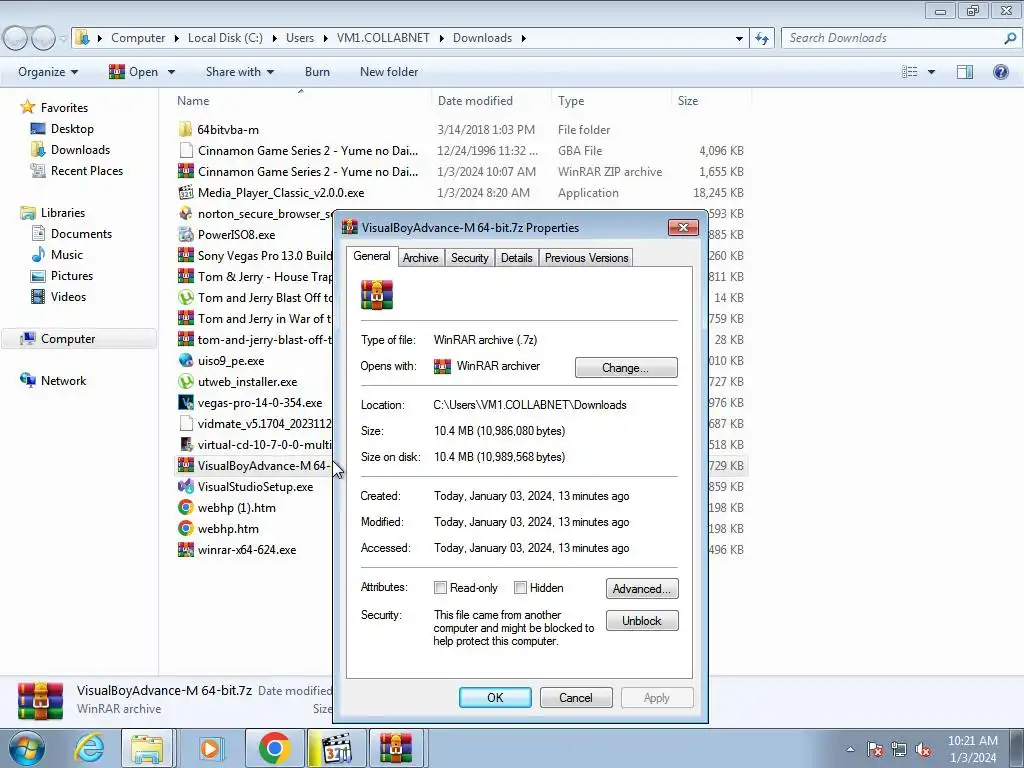Image resolution: width=1024 pixels, height=768 pixels.
Task: Switch to the Archive tab
Action: click(421, 258)
